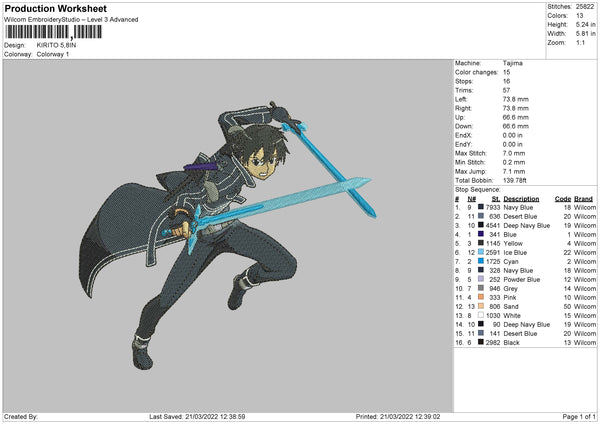Click the stitches count "25822"
This screenshot has width=600, height=424.
[585, 7]
